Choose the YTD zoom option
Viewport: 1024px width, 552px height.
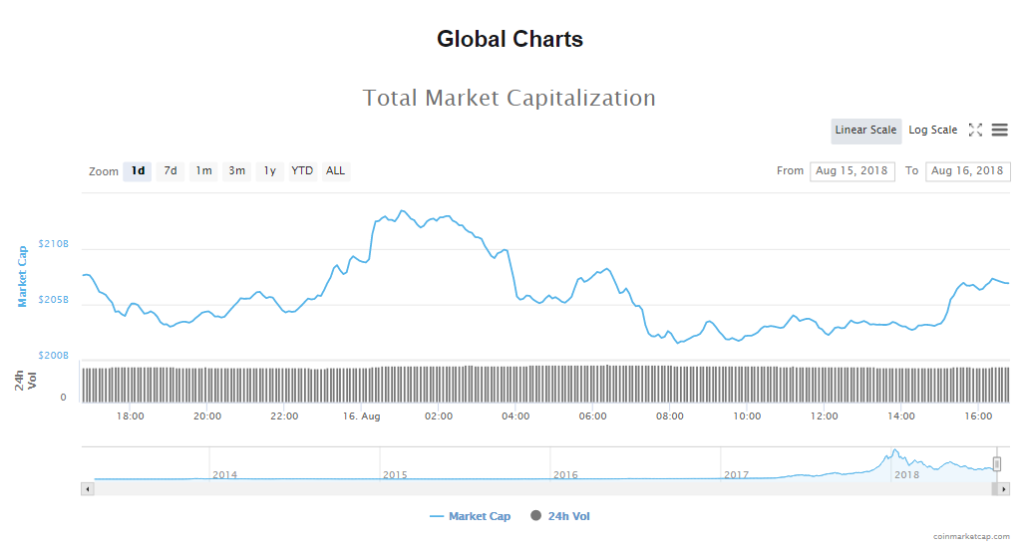click(302, 171)
